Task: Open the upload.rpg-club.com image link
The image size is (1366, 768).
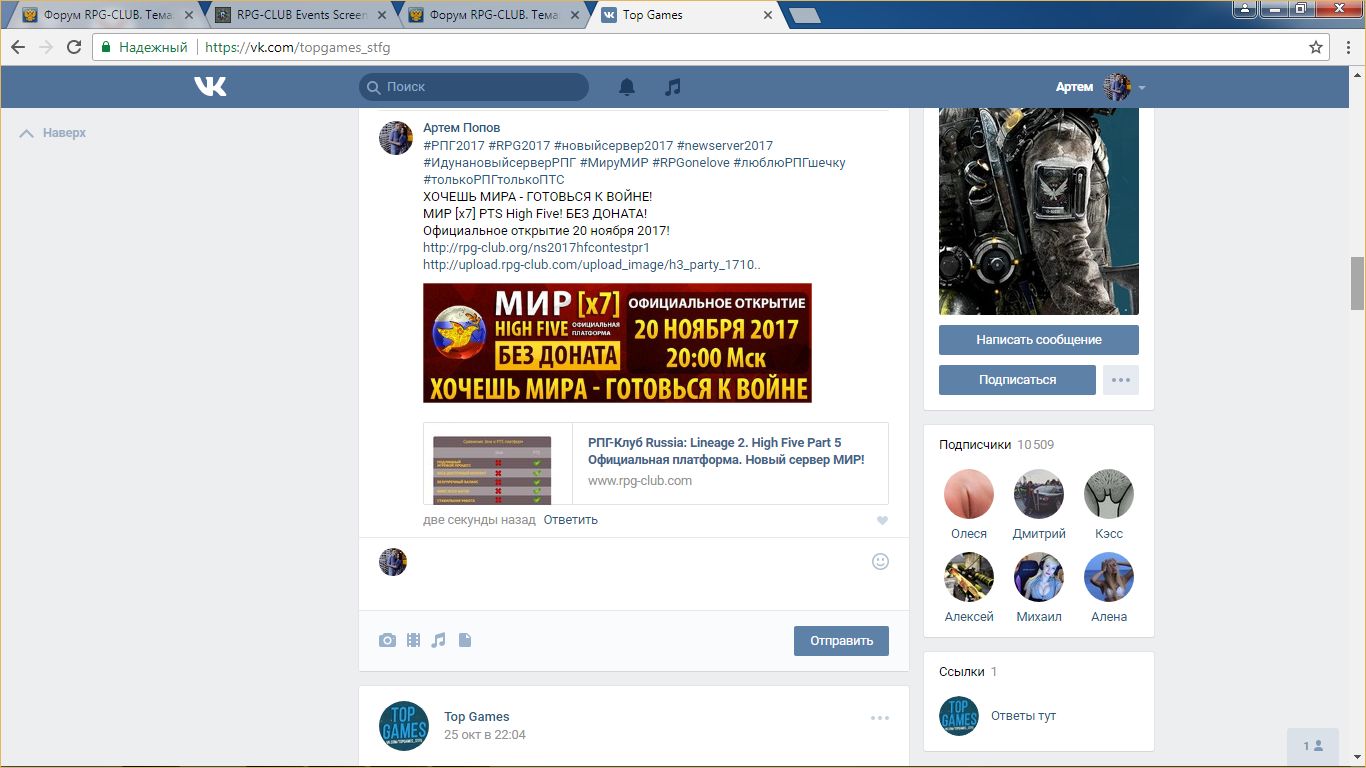Action: pyautogui.click(x=592, y=265)
